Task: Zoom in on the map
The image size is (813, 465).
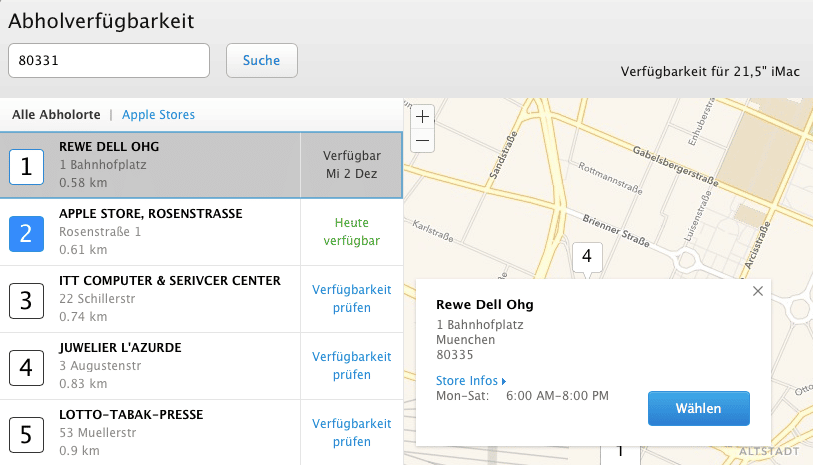Action: click(x=423, y=117)
